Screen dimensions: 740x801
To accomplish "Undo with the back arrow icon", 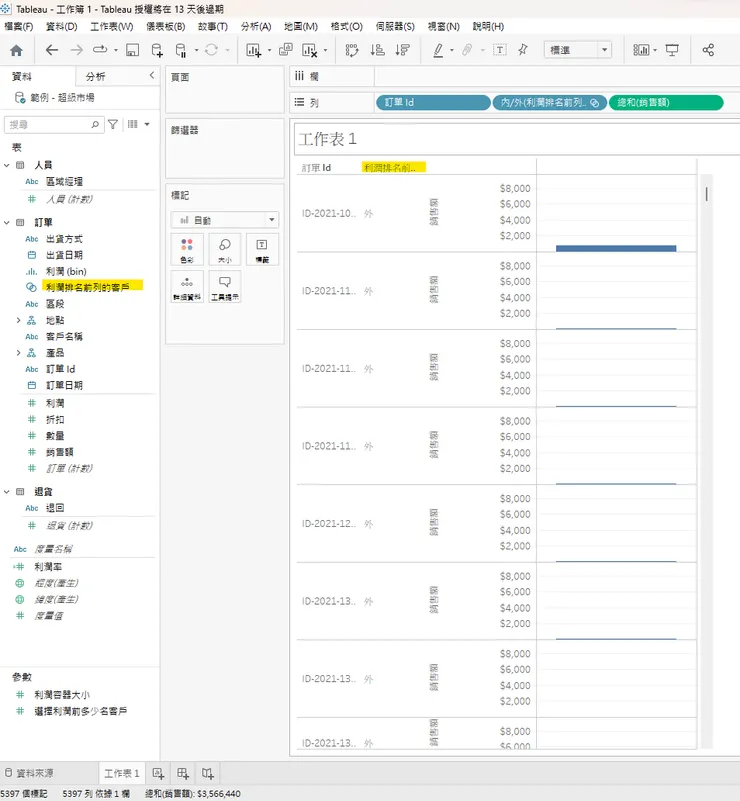I will 52,50.
